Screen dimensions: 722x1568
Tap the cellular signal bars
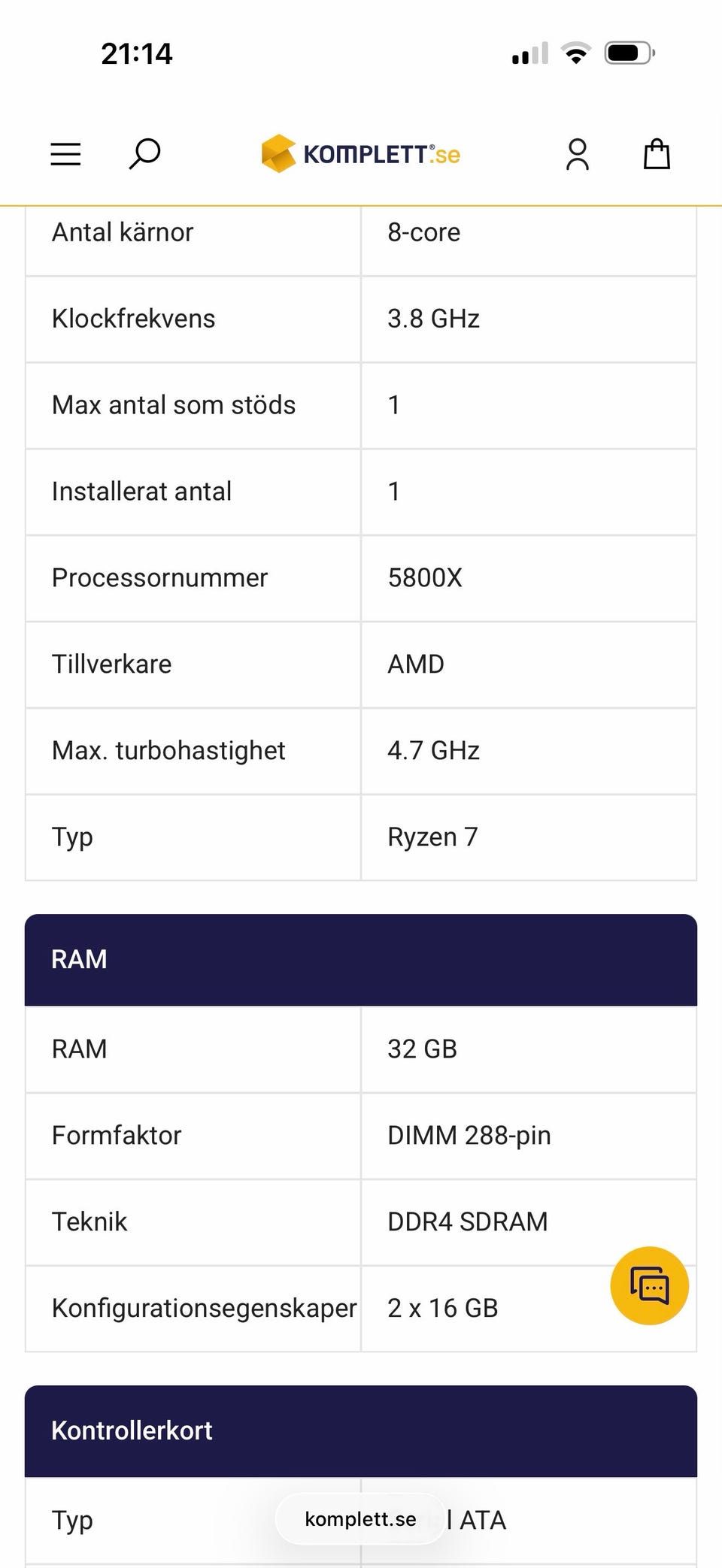pyautogui.click(x=530, y=53)
